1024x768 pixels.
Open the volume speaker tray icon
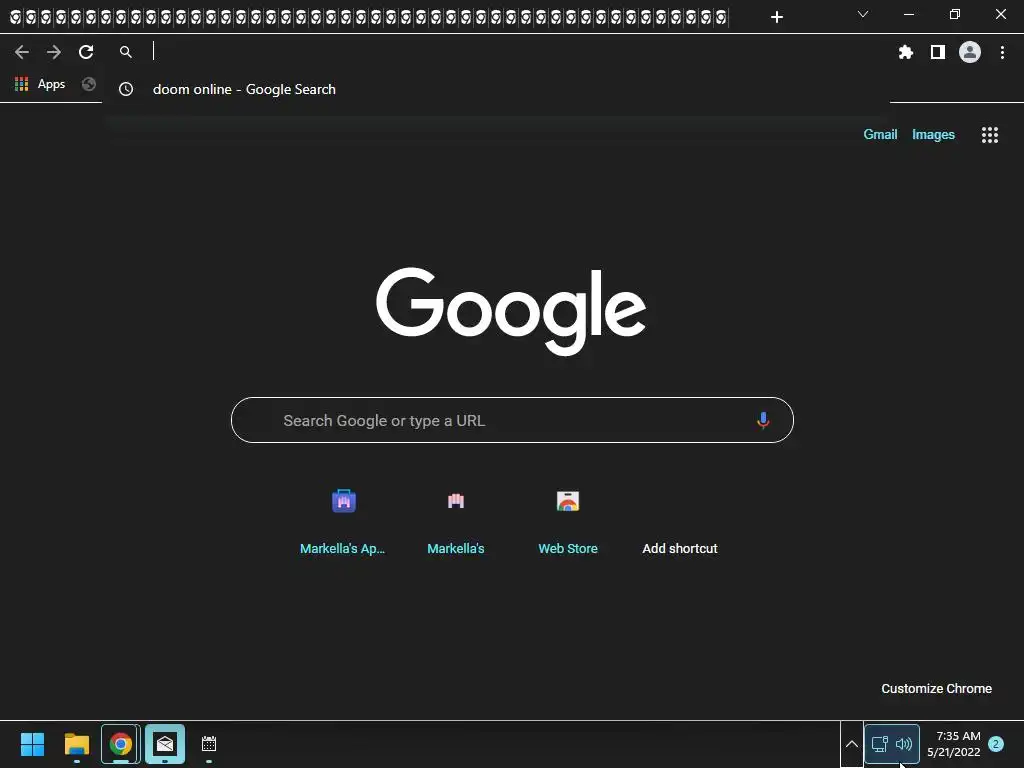coord(904,744)
